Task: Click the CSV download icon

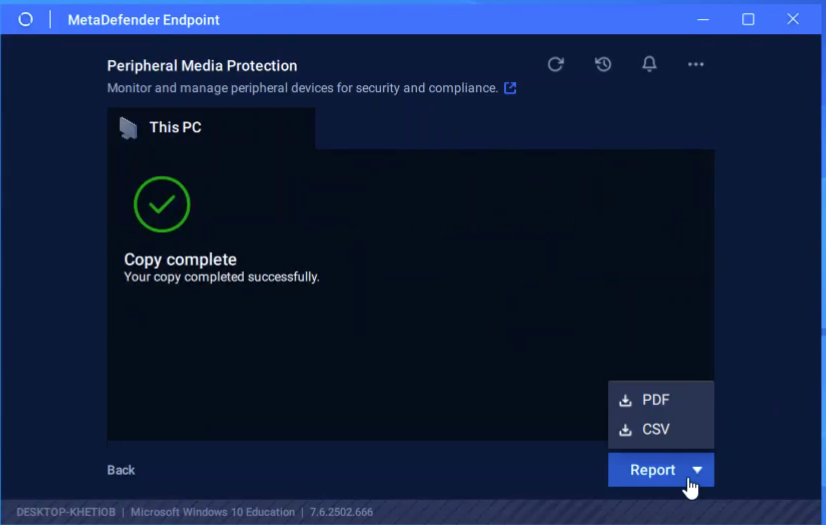Action: point(625,430)
